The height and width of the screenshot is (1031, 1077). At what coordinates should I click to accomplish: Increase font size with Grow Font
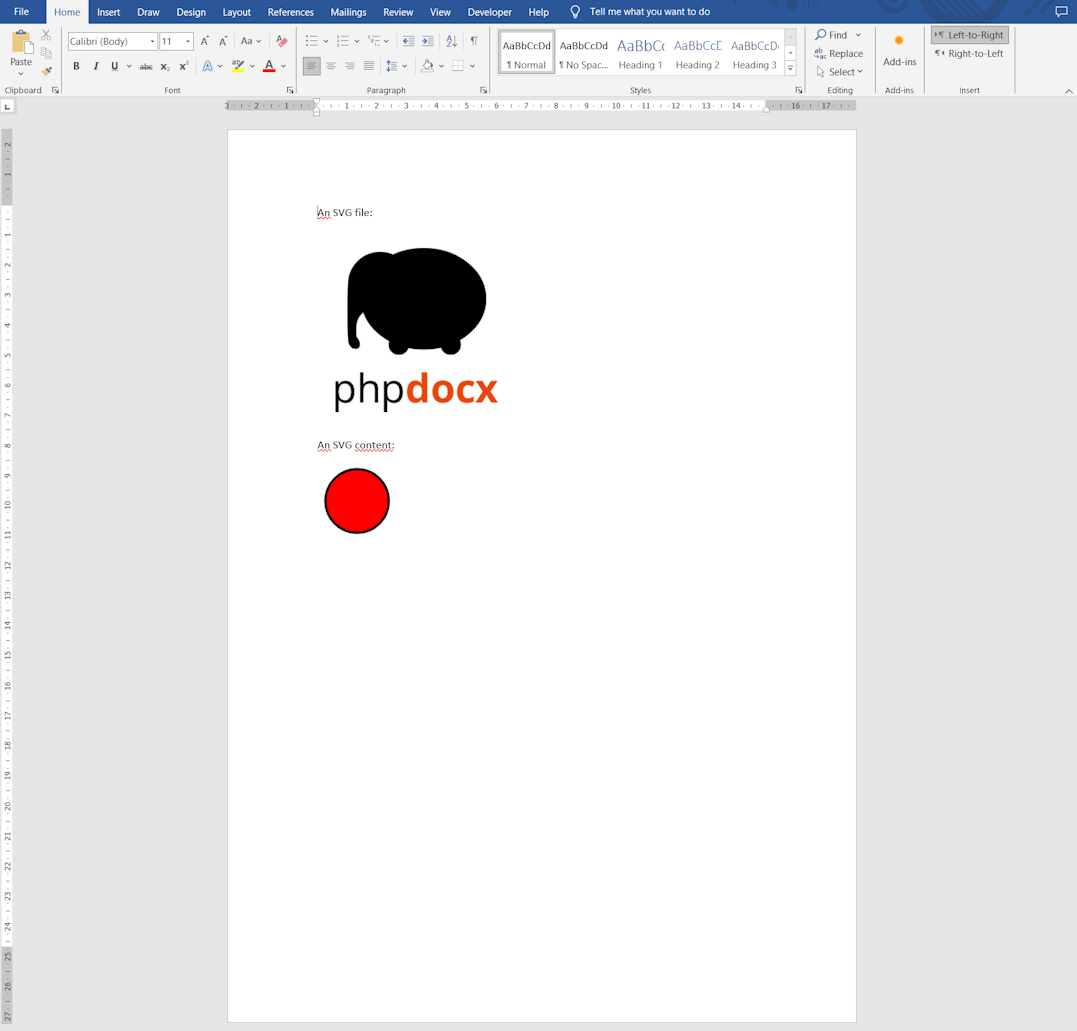point(205,41)
